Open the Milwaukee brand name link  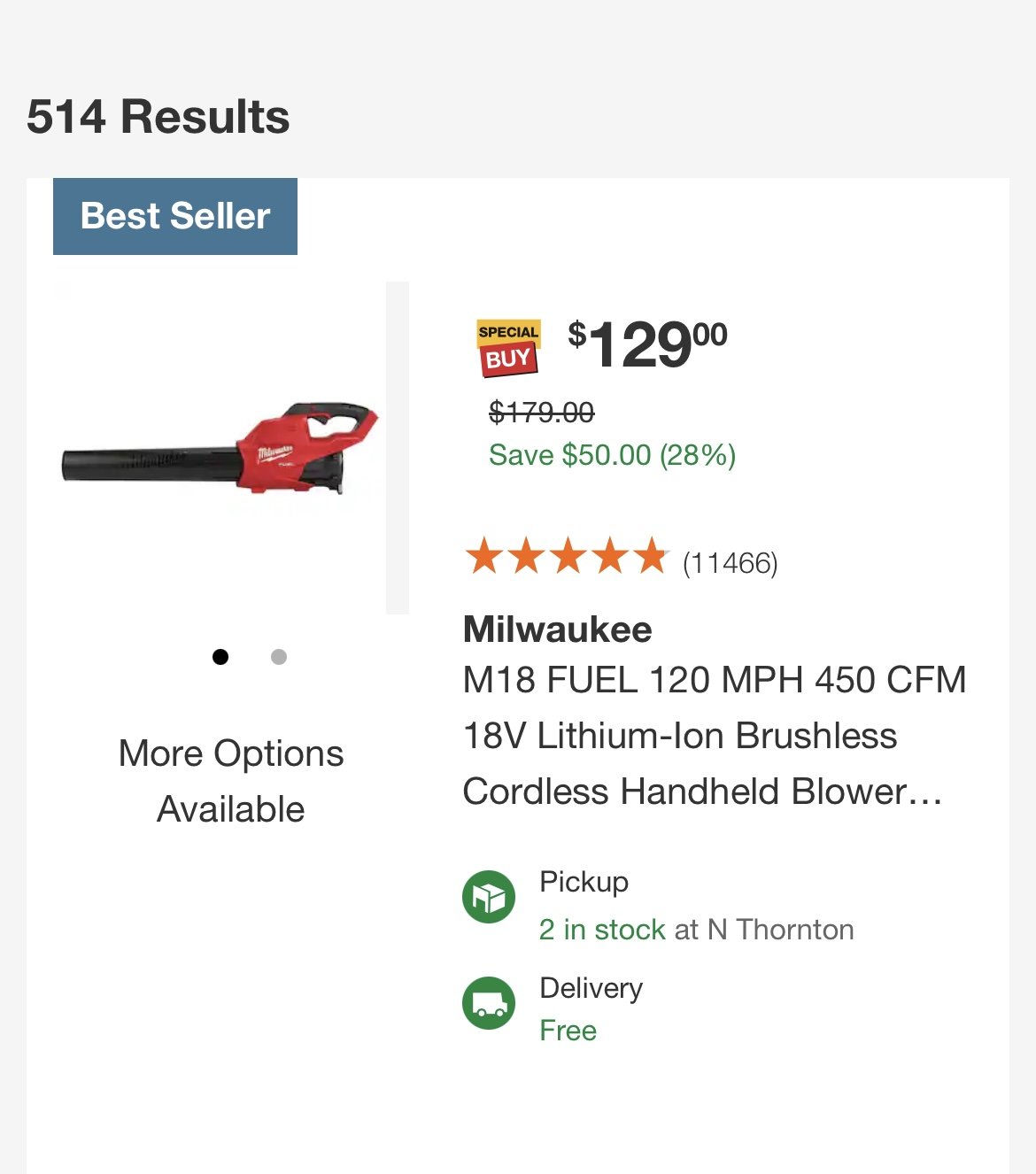558,629
